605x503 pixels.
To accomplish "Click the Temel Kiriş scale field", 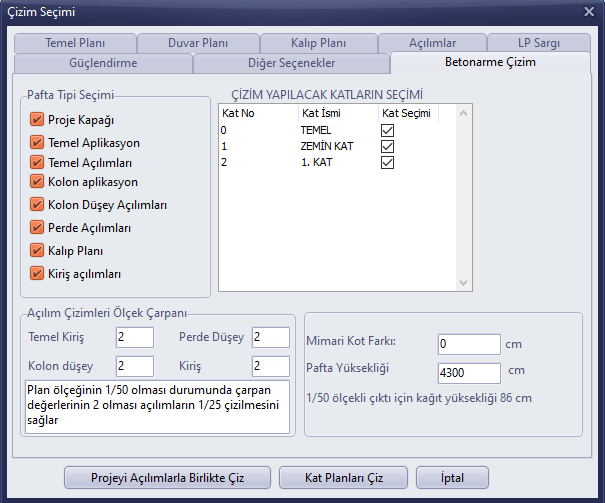I will (x=135, y=338).
